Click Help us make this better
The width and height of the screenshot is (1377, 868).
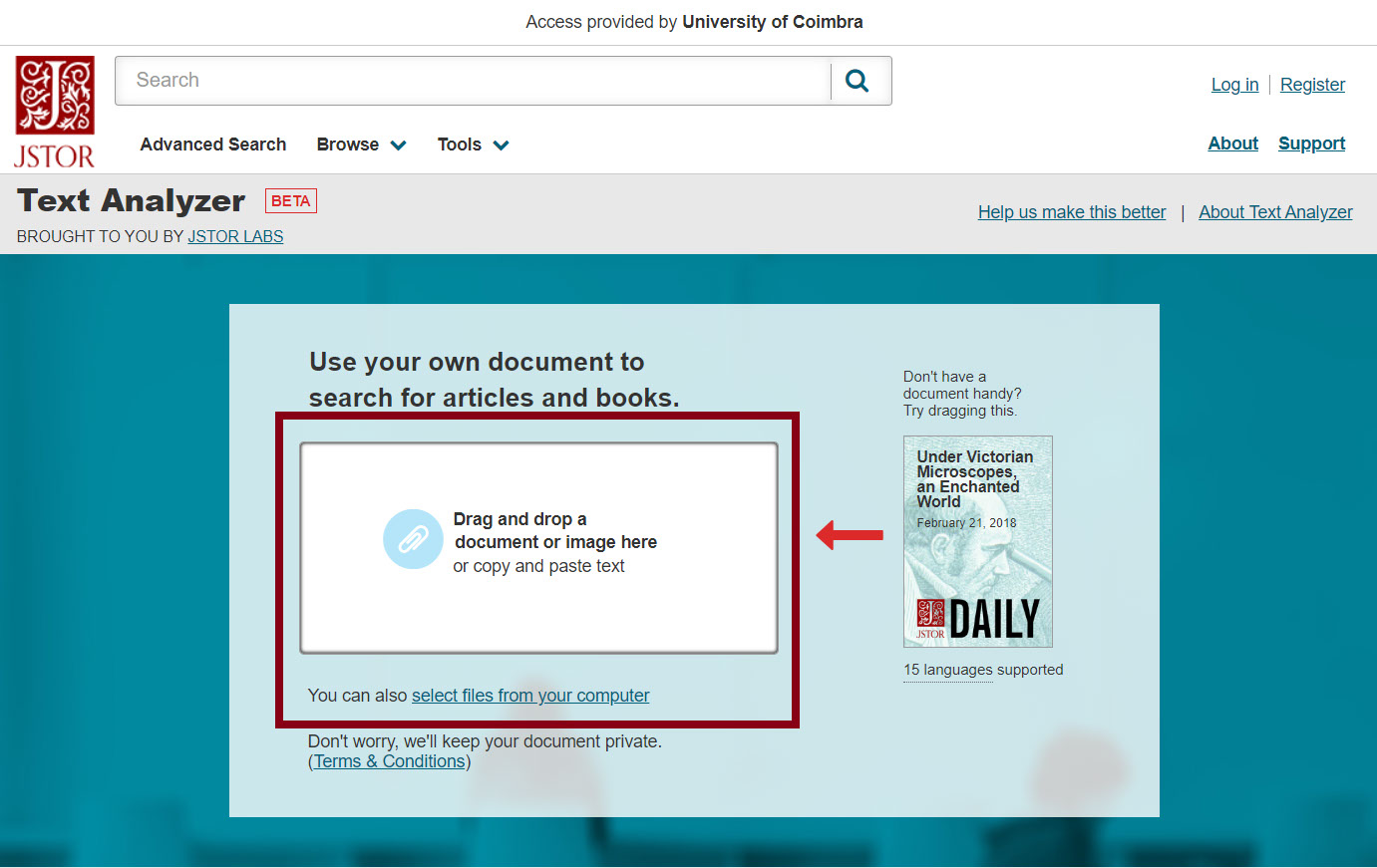[x=1071, y=212]
